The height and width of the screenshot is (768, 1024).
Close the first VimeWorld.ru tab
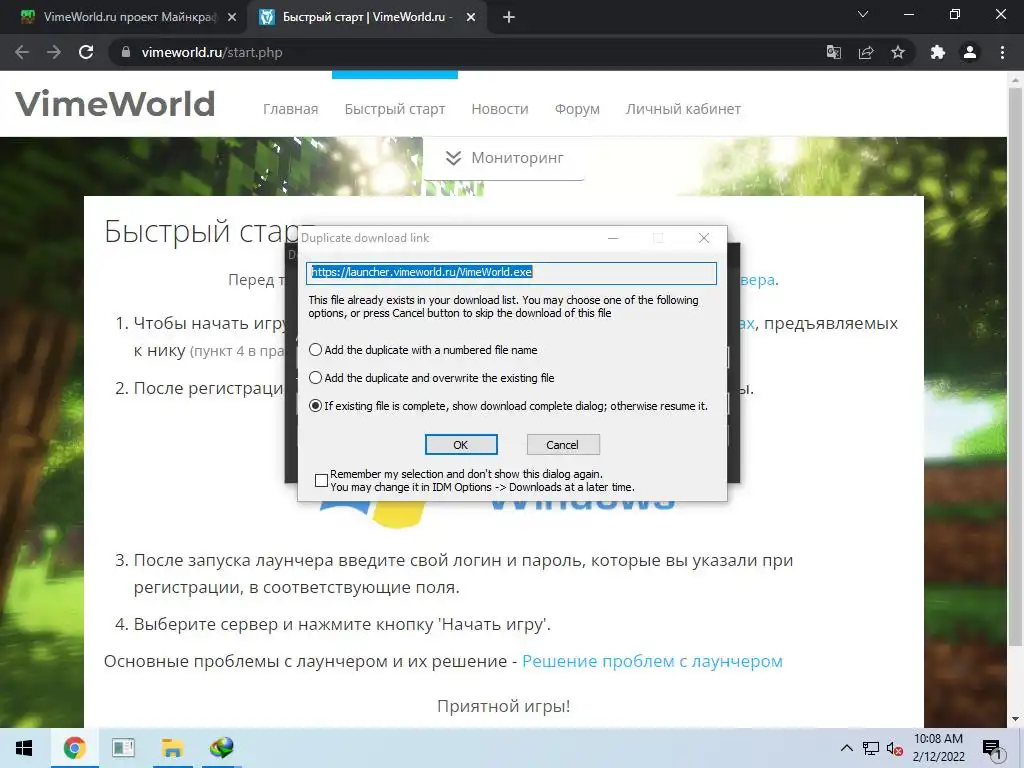(x=232, y=18)
